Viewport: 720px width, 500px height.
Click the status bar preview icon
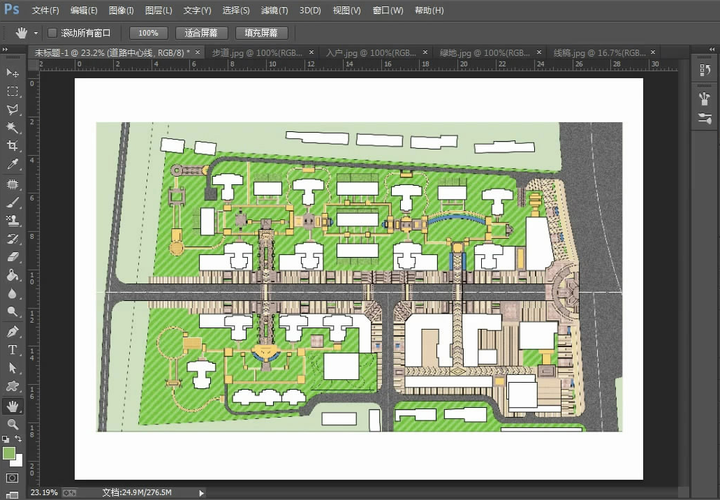(69, 493)
